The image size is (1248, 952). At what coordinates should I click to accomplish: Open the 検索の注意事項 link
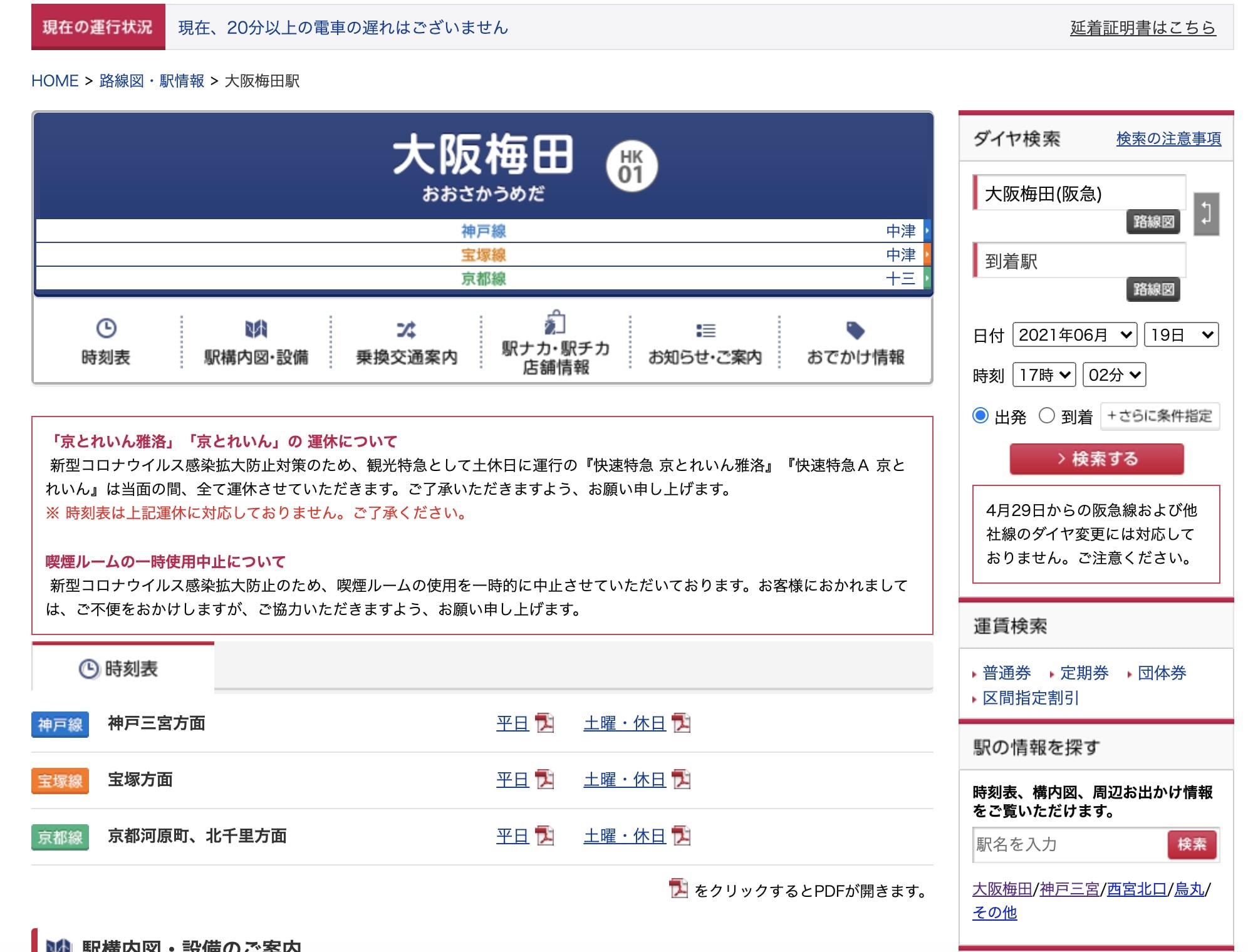tap(1168, 138)
